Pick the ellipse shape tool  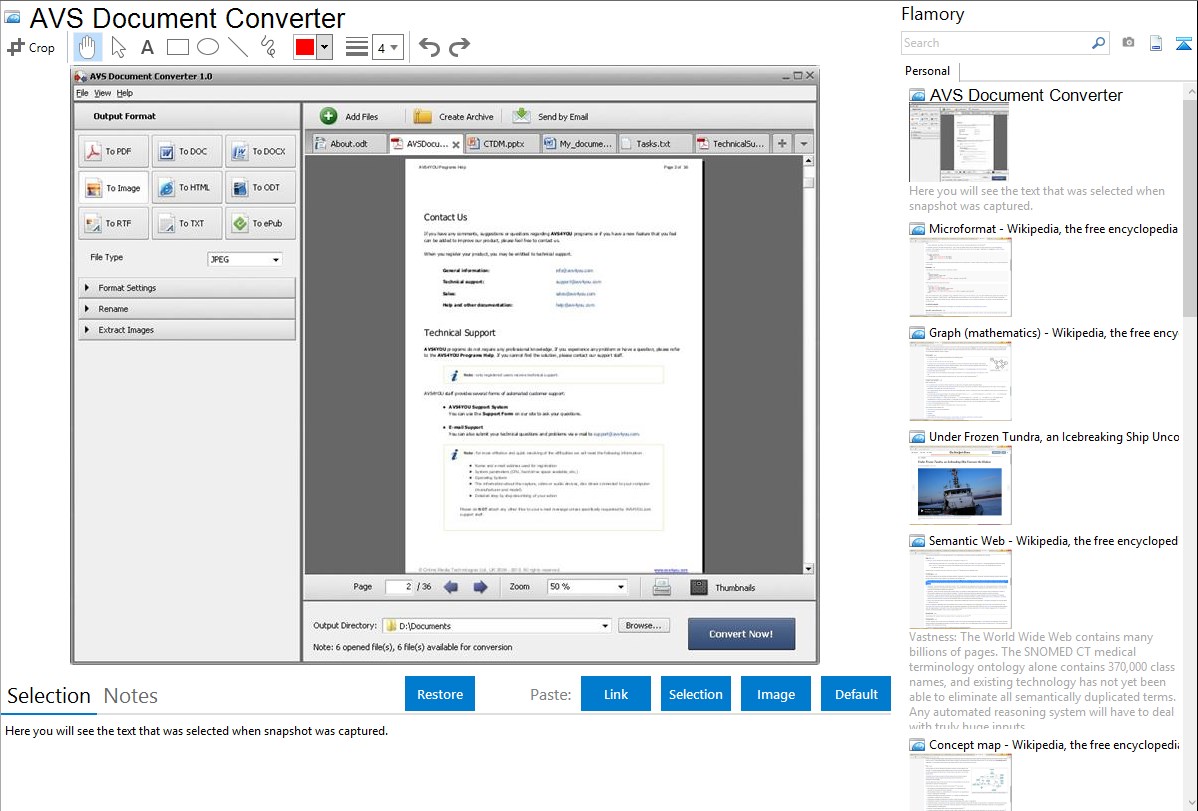(x=208, y=47)
